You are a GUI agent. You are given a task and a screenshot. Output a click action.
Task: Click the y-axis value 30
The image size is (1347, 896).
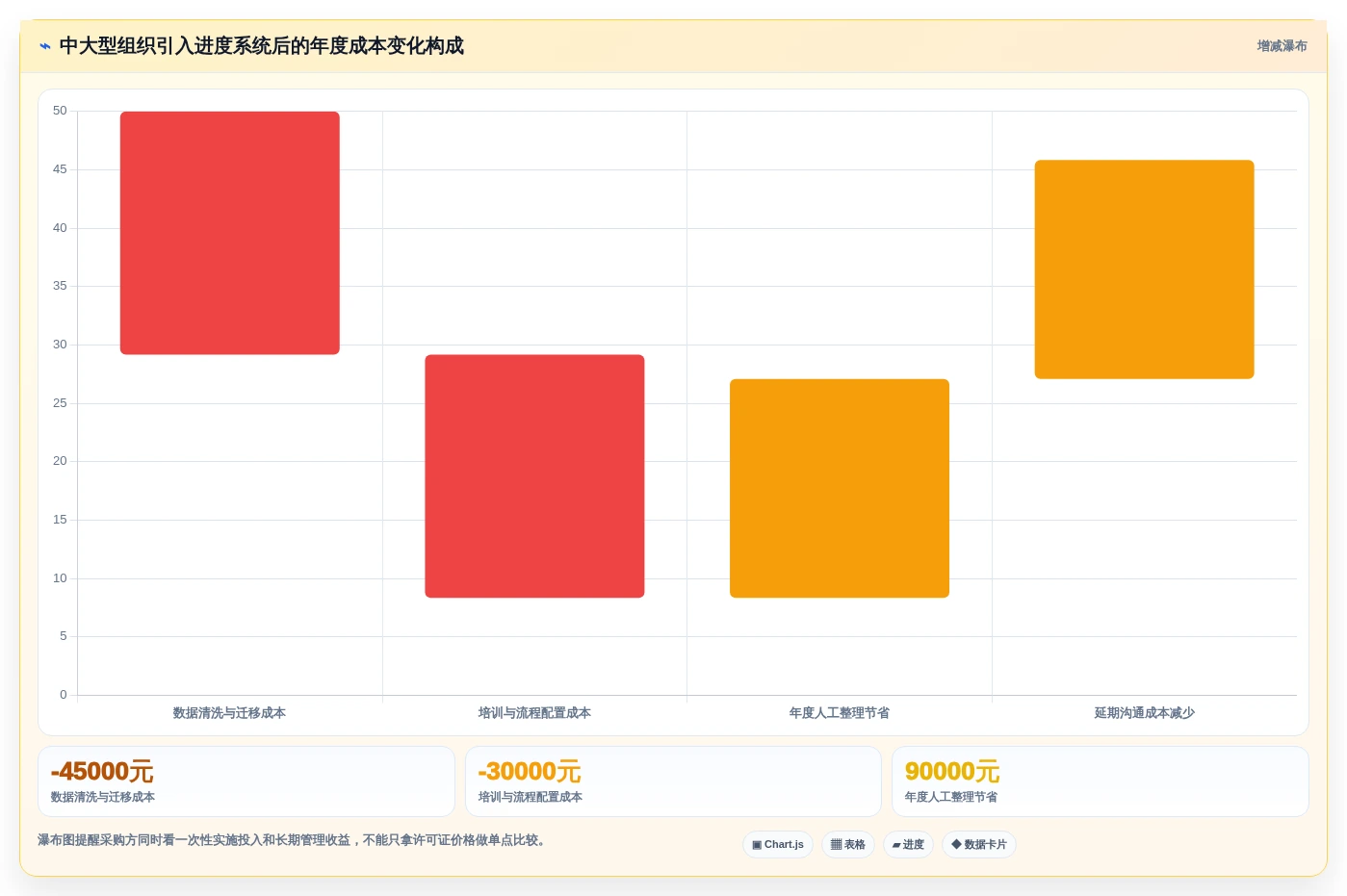click(x=60, y=345)
